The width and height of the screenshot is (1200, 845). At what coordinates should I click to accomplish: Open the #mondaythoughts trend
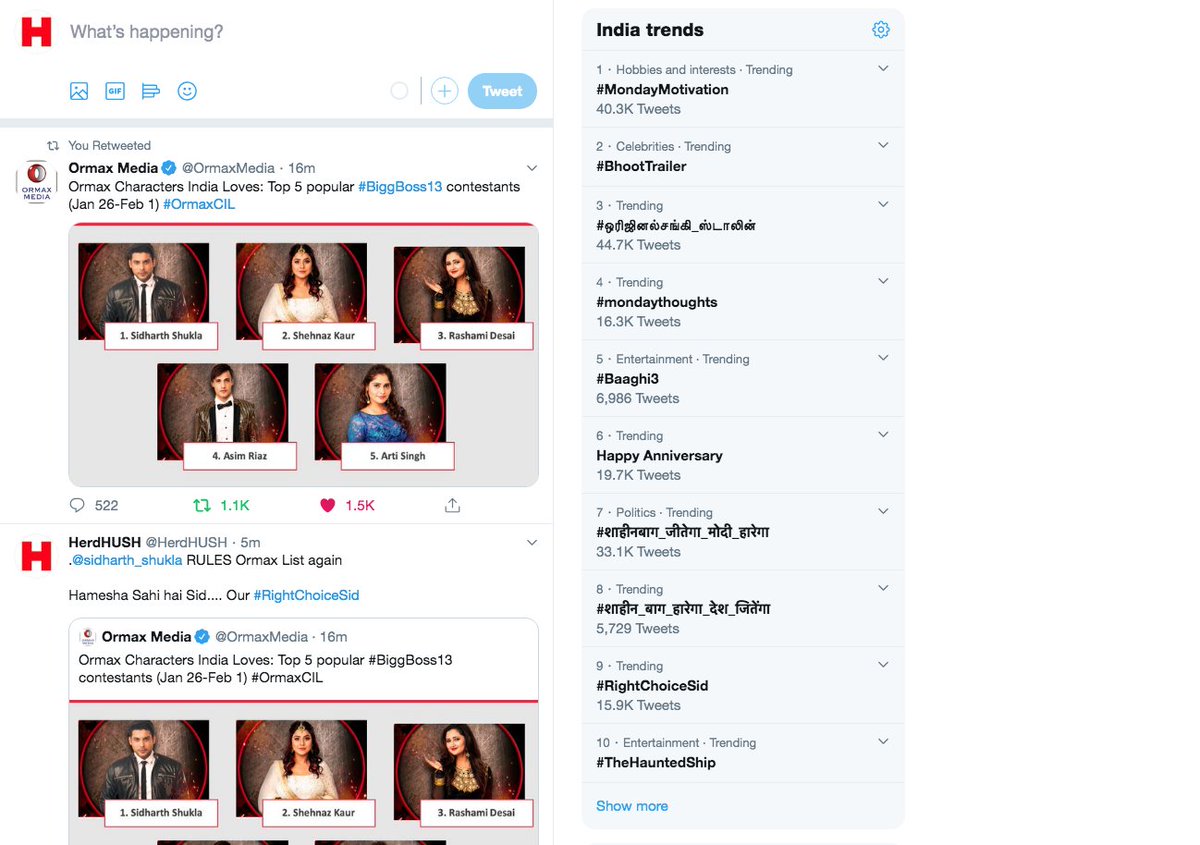point(657,302)
